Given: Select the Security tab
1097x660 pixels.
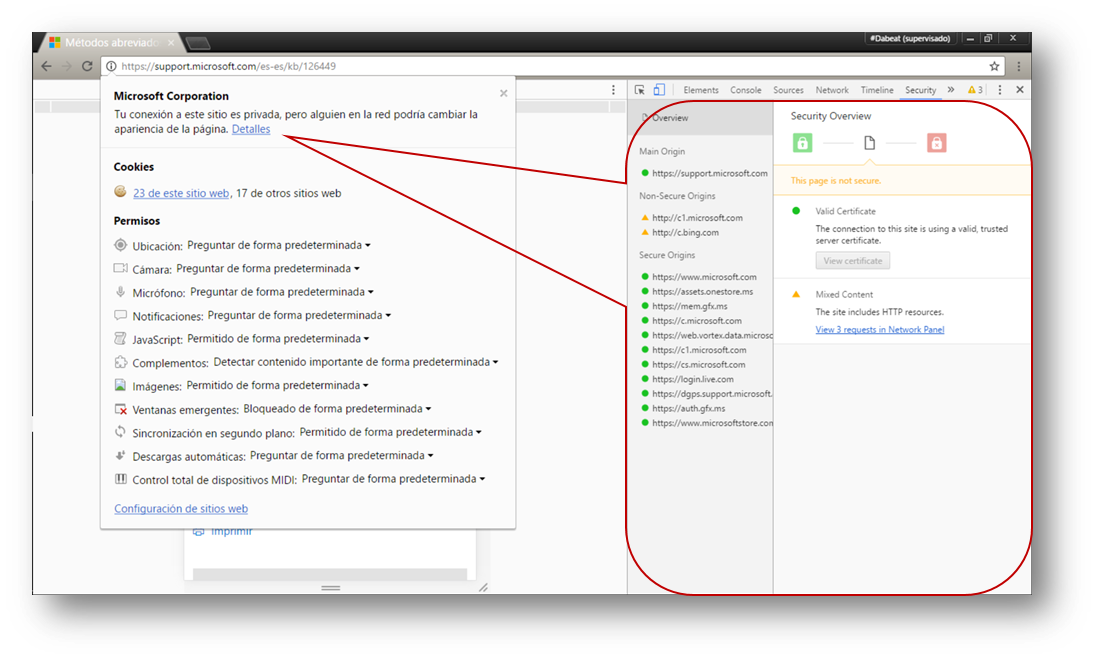Looking at the screenshot, I should click(921, 90).
